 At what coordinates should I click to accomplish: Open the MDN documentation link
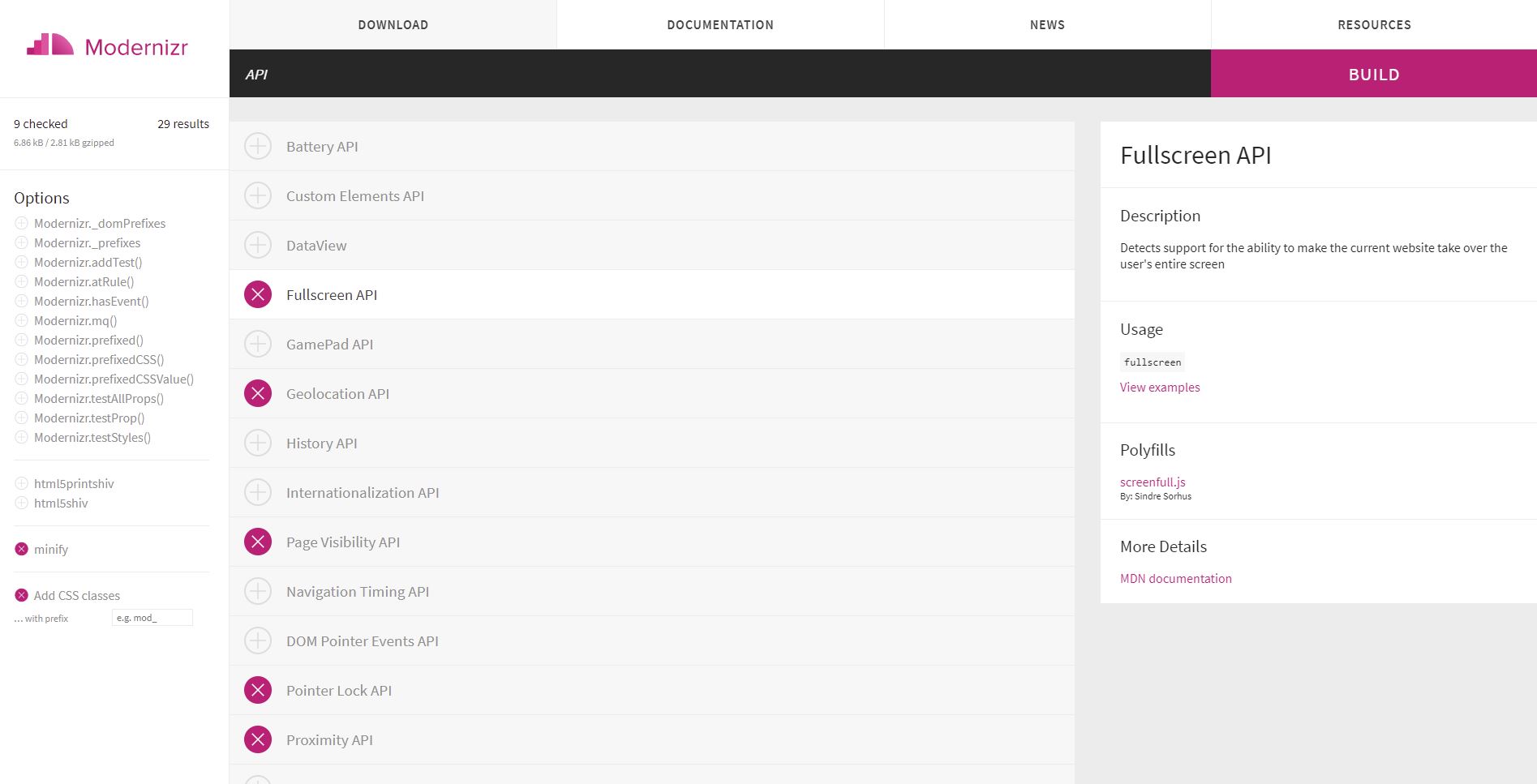[x=1175, y=578]
